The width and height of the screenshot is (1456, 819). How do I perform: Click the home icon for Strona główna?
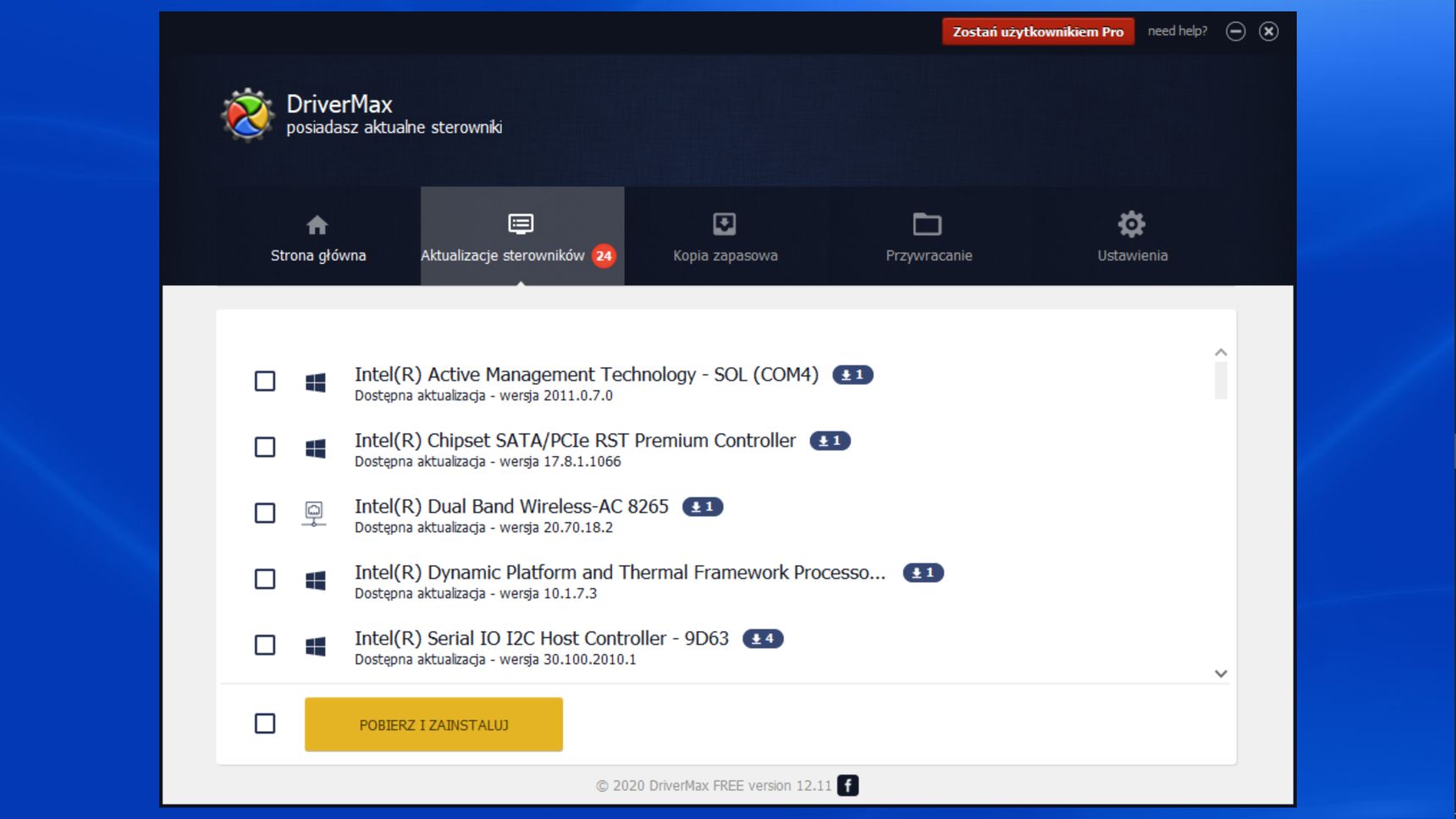317,225
